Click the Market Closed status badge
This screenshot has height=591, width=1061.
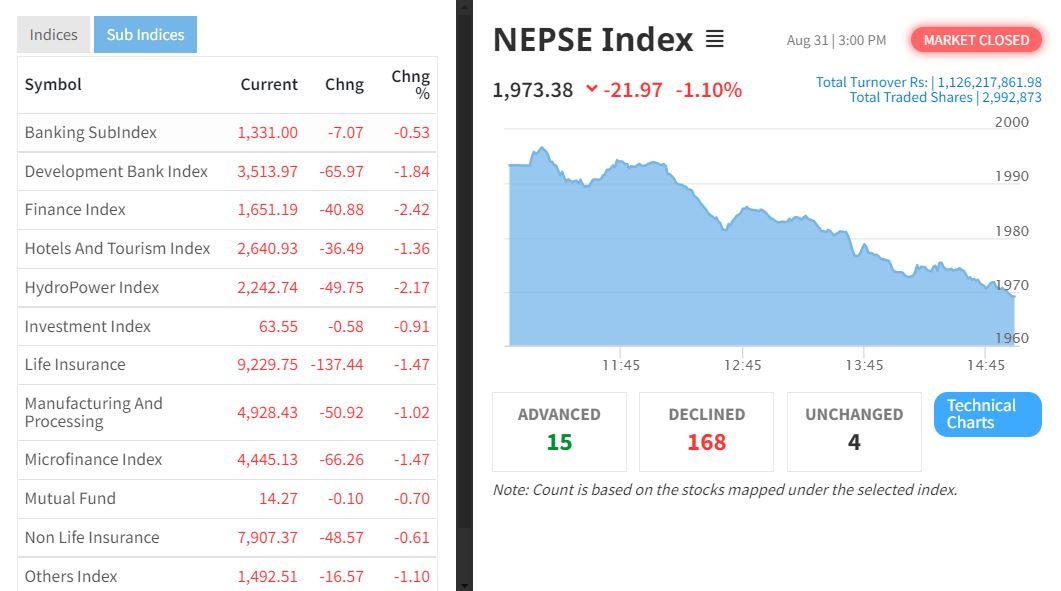976,40
